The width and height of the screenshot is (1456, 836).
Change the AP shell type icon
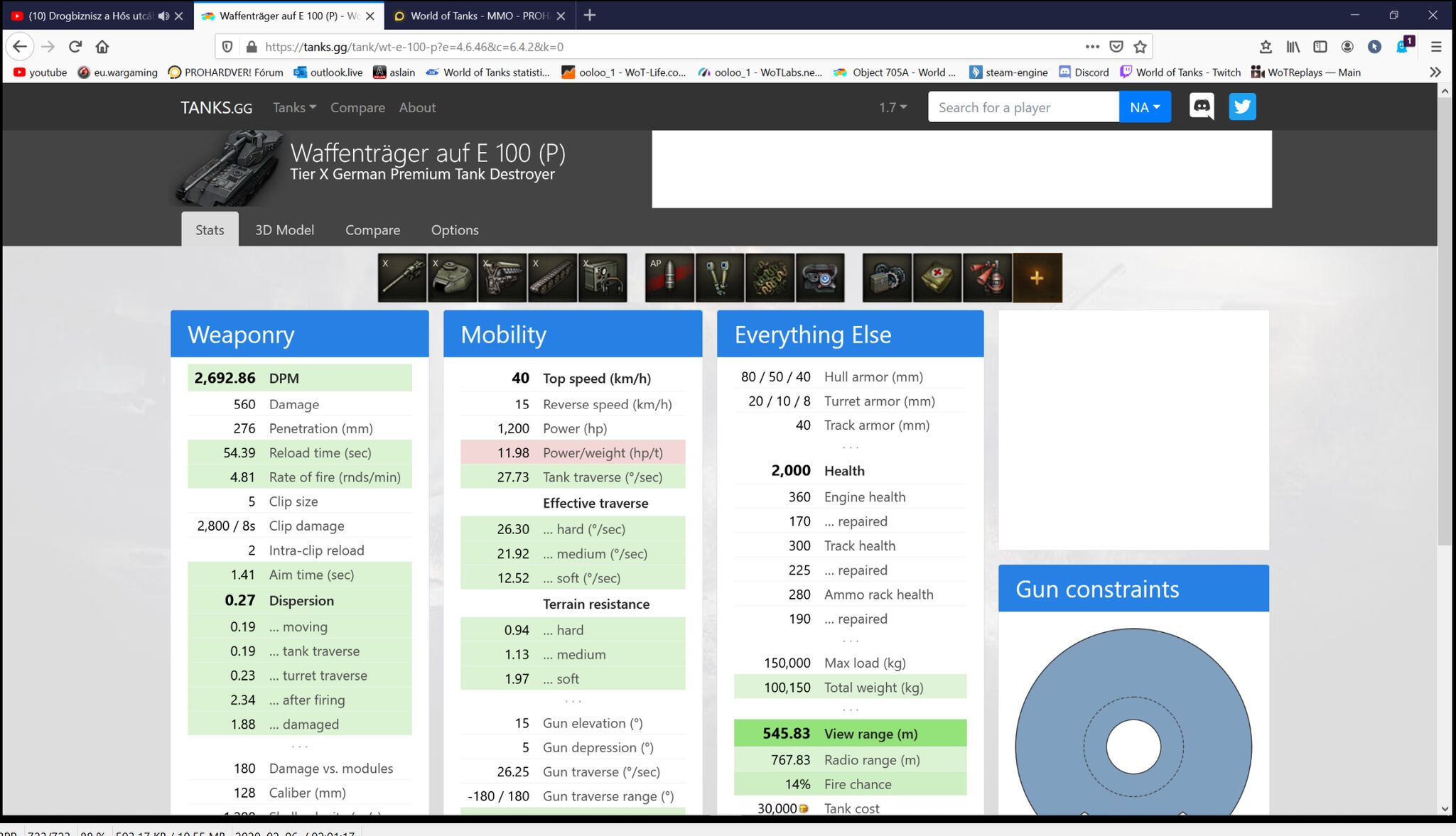(669, 278)
